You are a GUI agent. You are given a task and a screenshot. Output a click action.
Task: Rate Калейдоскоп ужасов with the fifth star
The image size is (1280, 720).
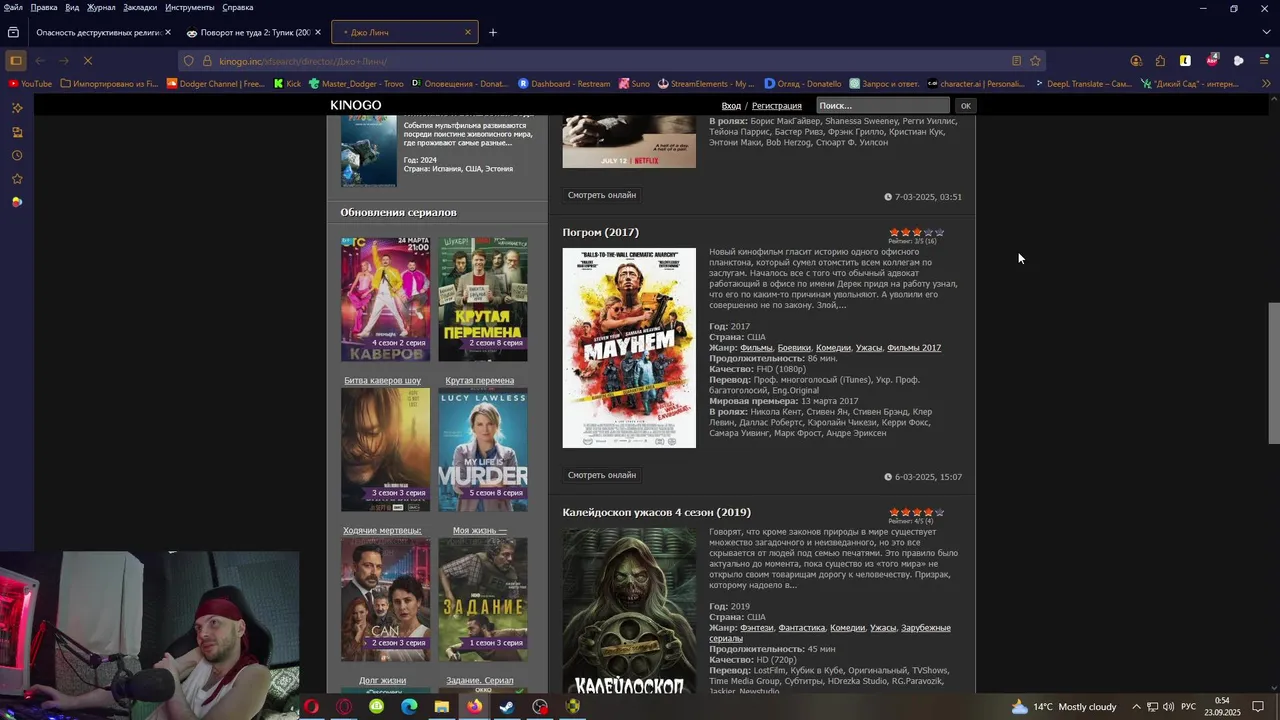click(939, 512)
